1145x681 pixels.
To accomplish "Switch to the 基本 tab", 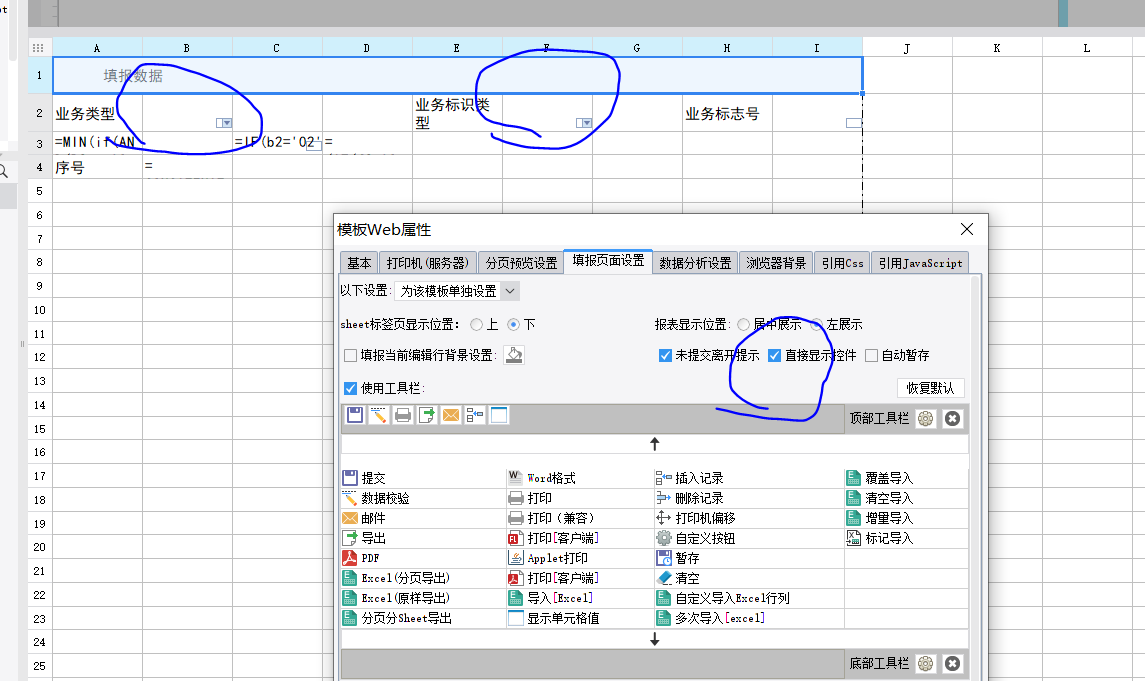I will (x=359, y=263).
